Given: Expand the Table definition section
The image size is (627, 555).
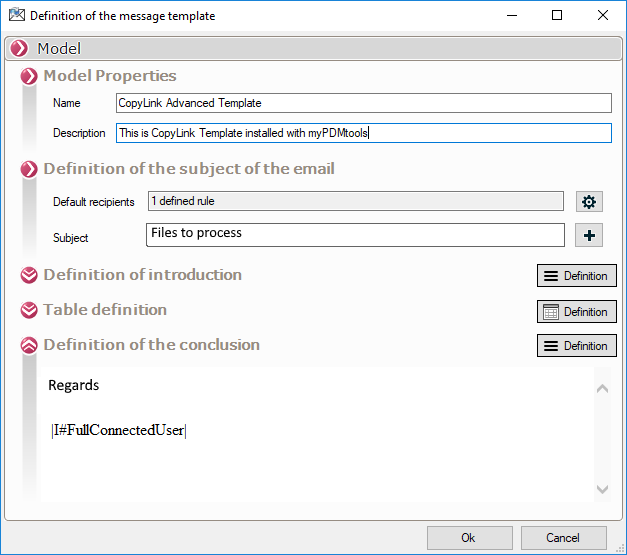Looking at the screenshot, I should coord(30,310).
